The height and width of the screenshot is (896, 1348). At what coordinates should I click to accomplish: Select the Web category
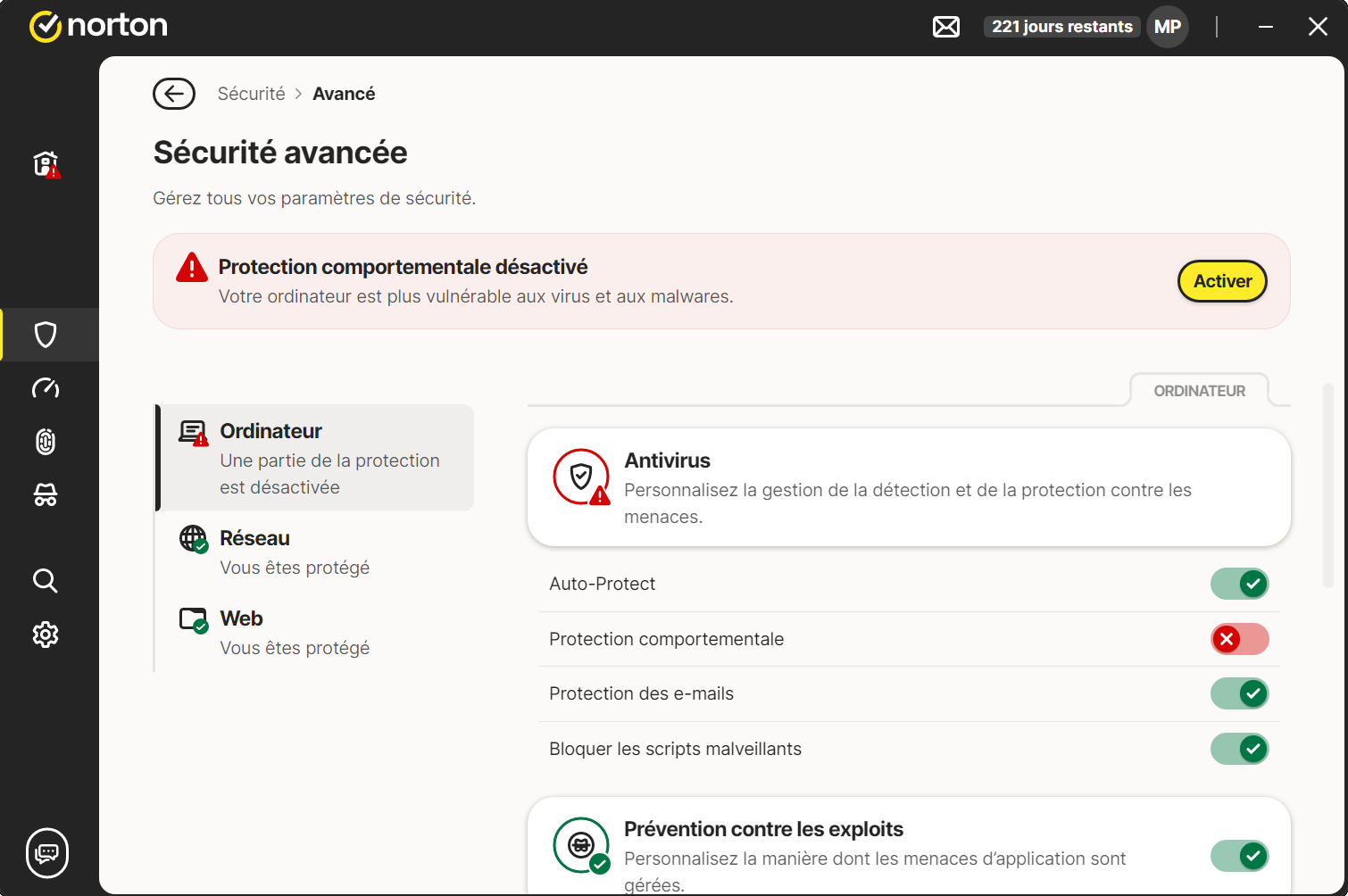[295, 632]
